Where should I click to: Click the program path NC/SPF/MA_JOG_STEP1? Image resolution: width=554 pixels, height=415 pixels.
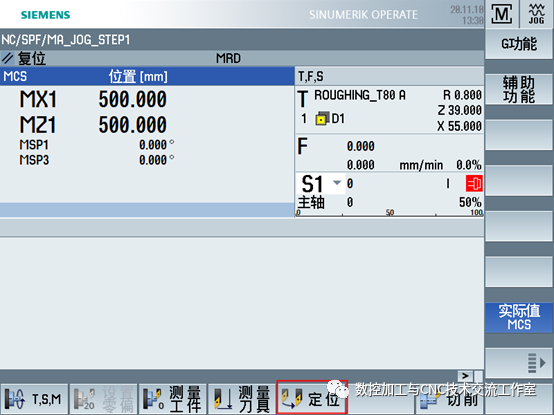point(66,40)
